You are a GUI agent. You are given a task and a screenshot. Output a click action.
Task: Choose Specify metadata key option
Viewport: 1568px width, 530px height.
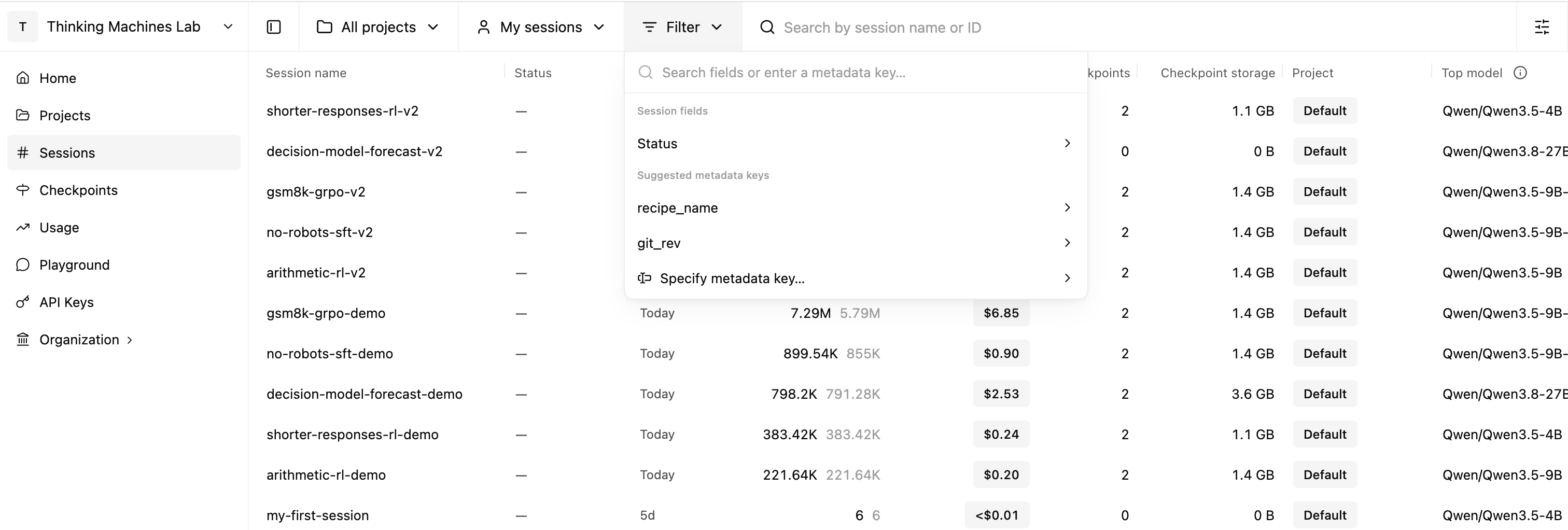pyautogui.click(x=855, y=278)
